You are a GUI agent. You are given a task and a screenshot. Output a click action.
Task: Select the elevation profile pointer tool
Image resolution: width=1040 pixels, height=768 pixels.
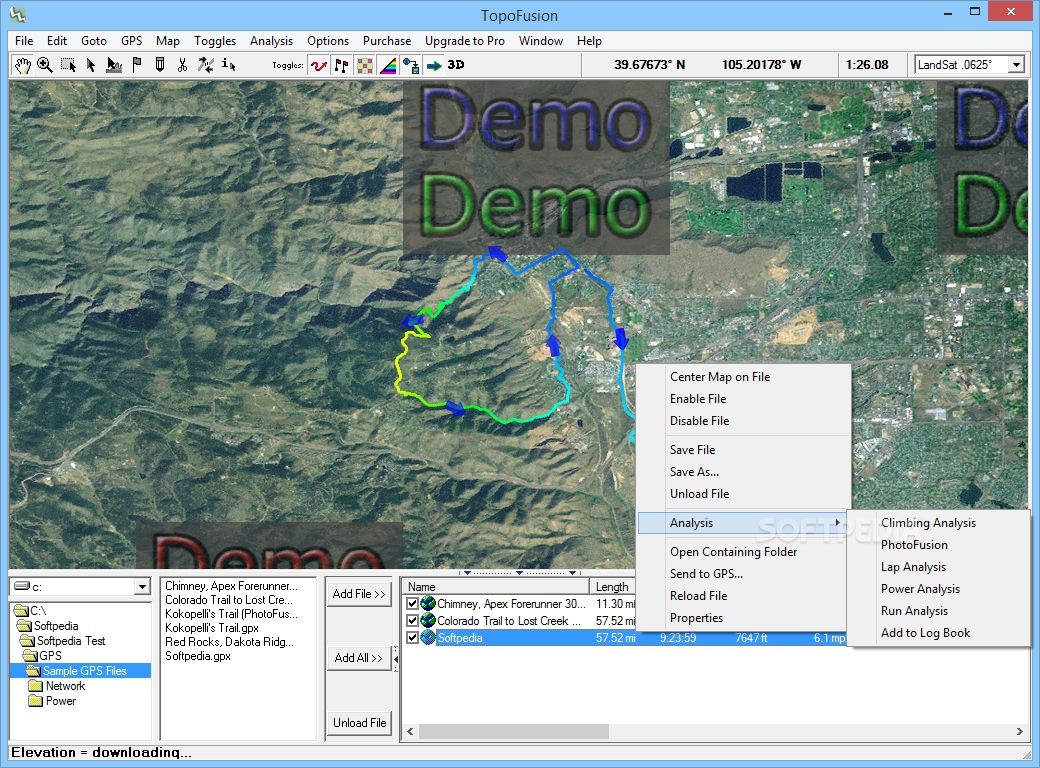point(114,65)
